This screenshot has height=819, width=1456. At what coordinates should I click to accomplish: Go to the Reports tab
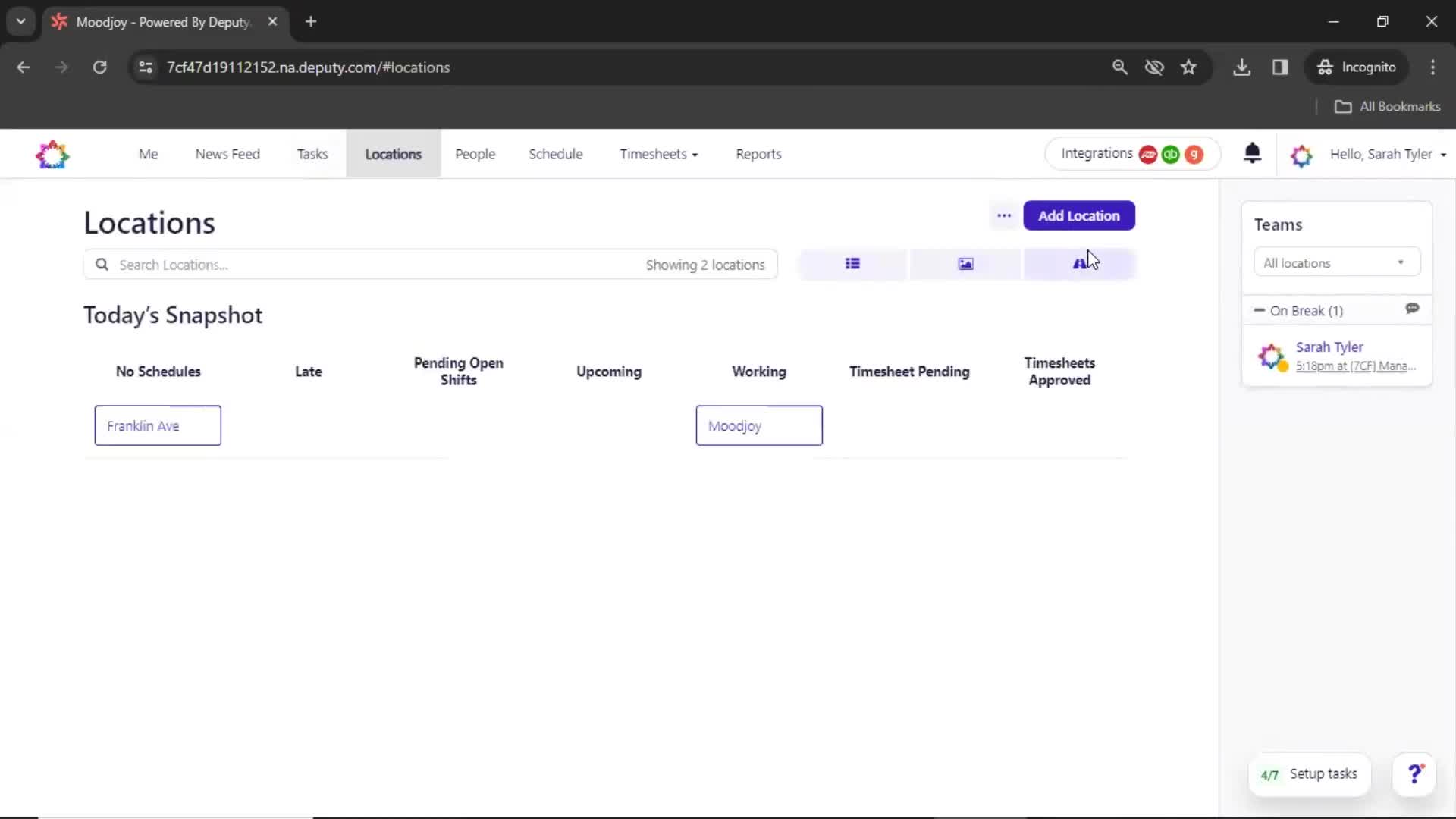coord(758,155)
